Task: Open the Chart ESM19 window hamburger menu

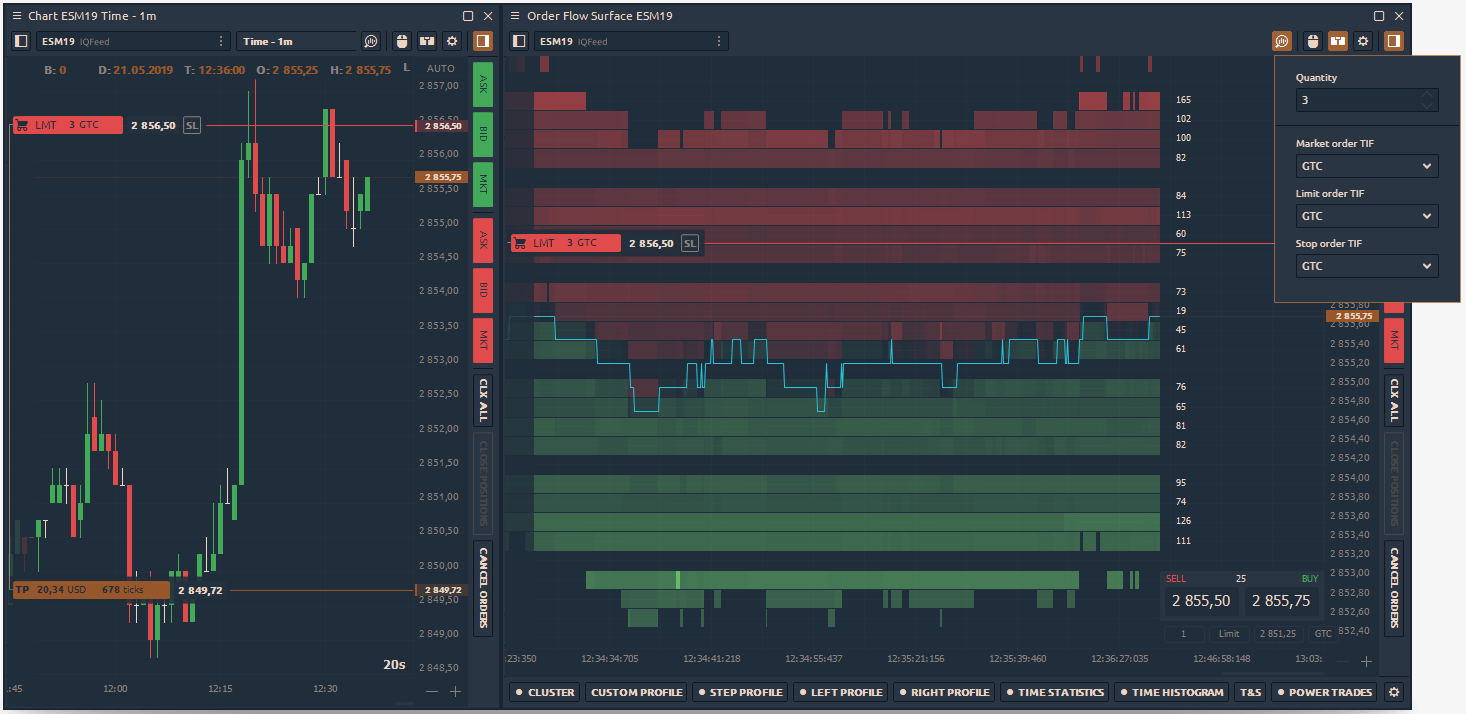Action: [16, 16]
